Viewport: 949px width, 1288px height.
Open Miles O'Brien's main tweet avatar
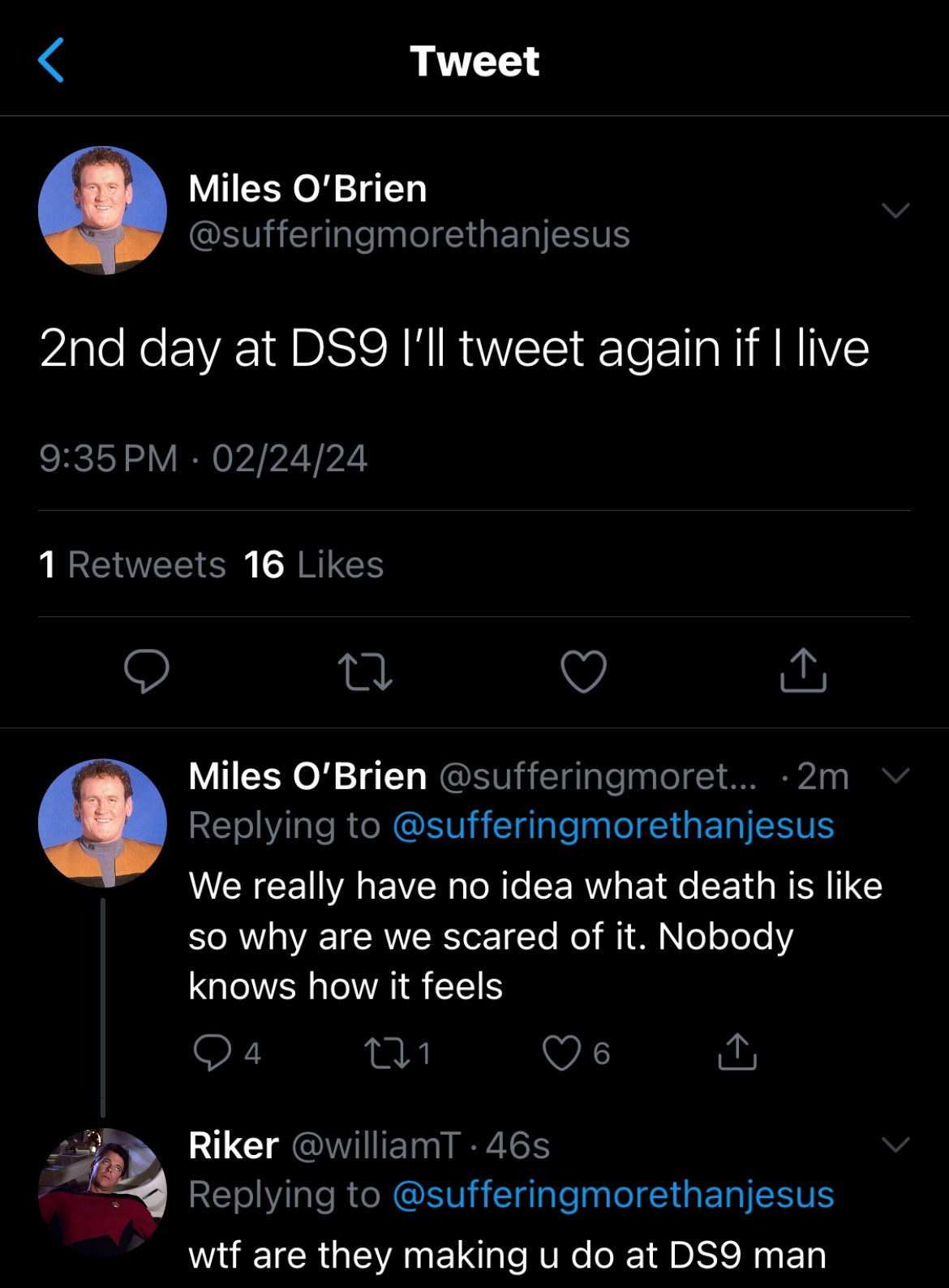click(102, 211)
